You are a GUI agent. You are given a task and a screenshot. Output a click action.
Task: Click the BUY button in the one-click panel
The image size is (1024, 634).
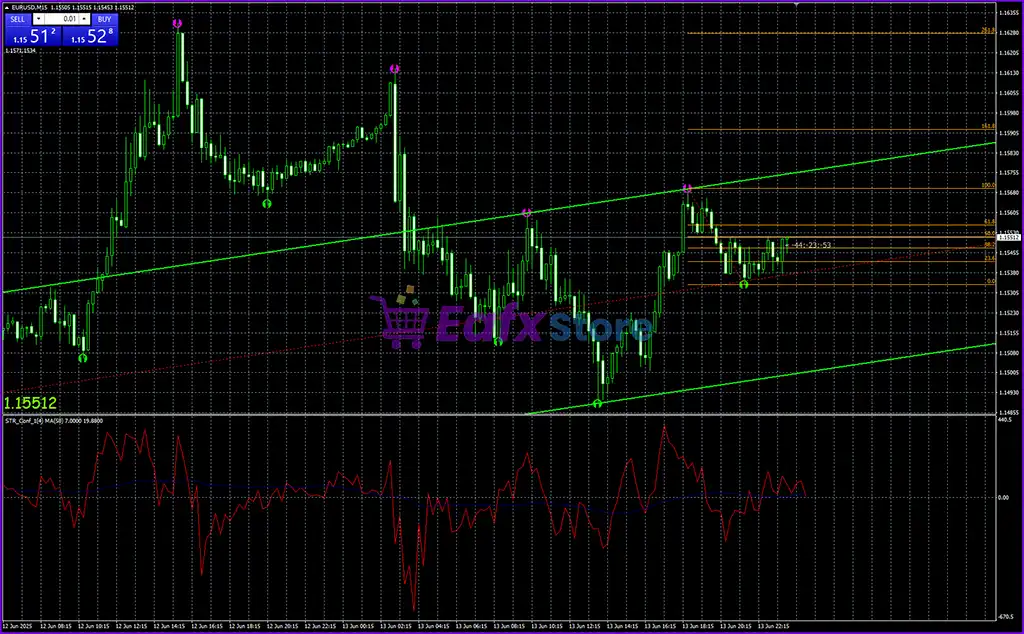point(104,19)
